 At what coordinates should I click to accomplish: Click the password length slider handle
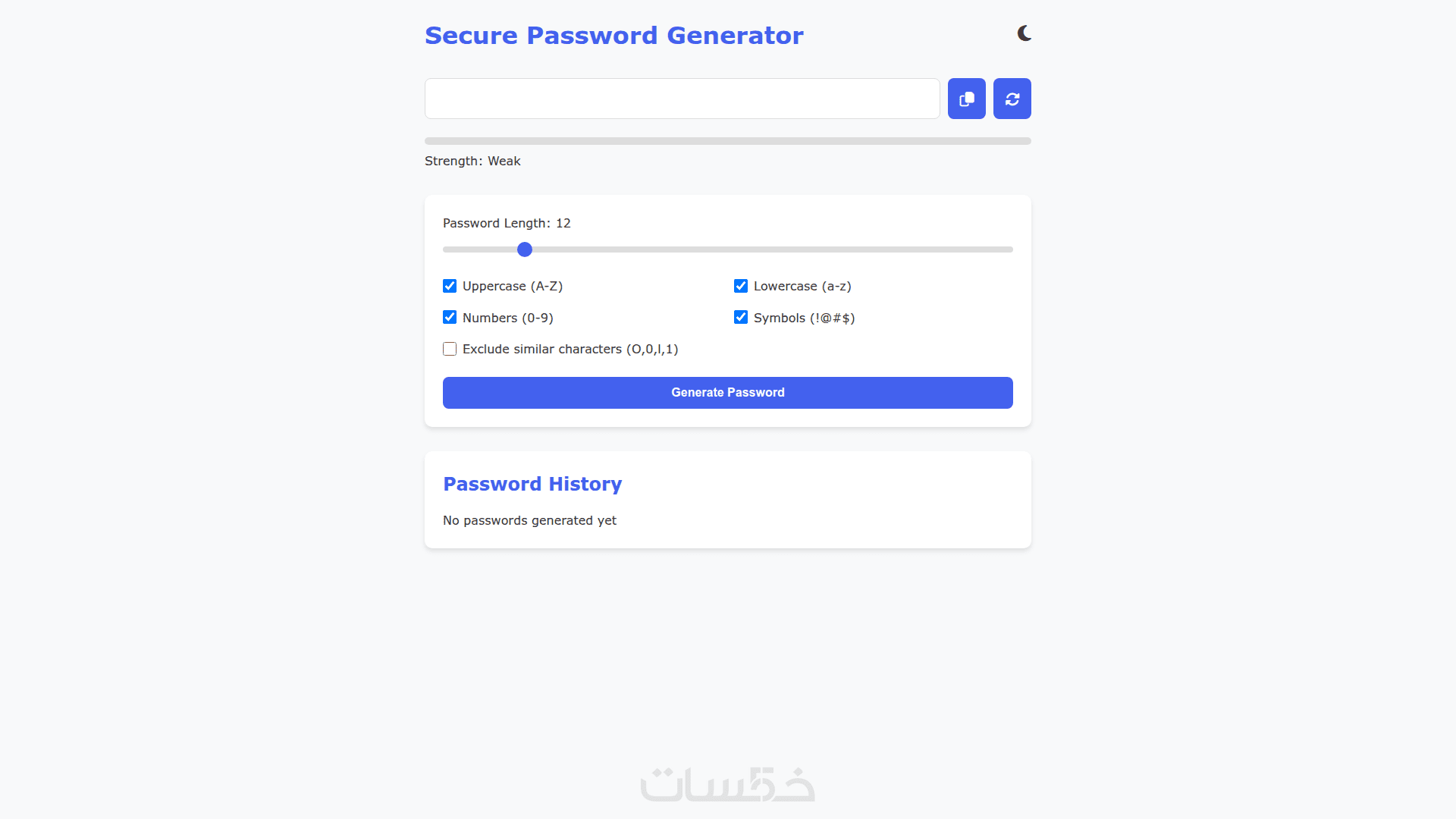[525, 249]
